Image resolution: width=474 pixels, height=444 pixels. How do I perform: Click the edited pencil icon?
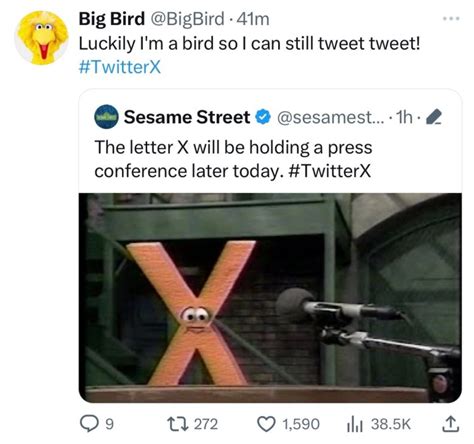click(x=434, y=117)
